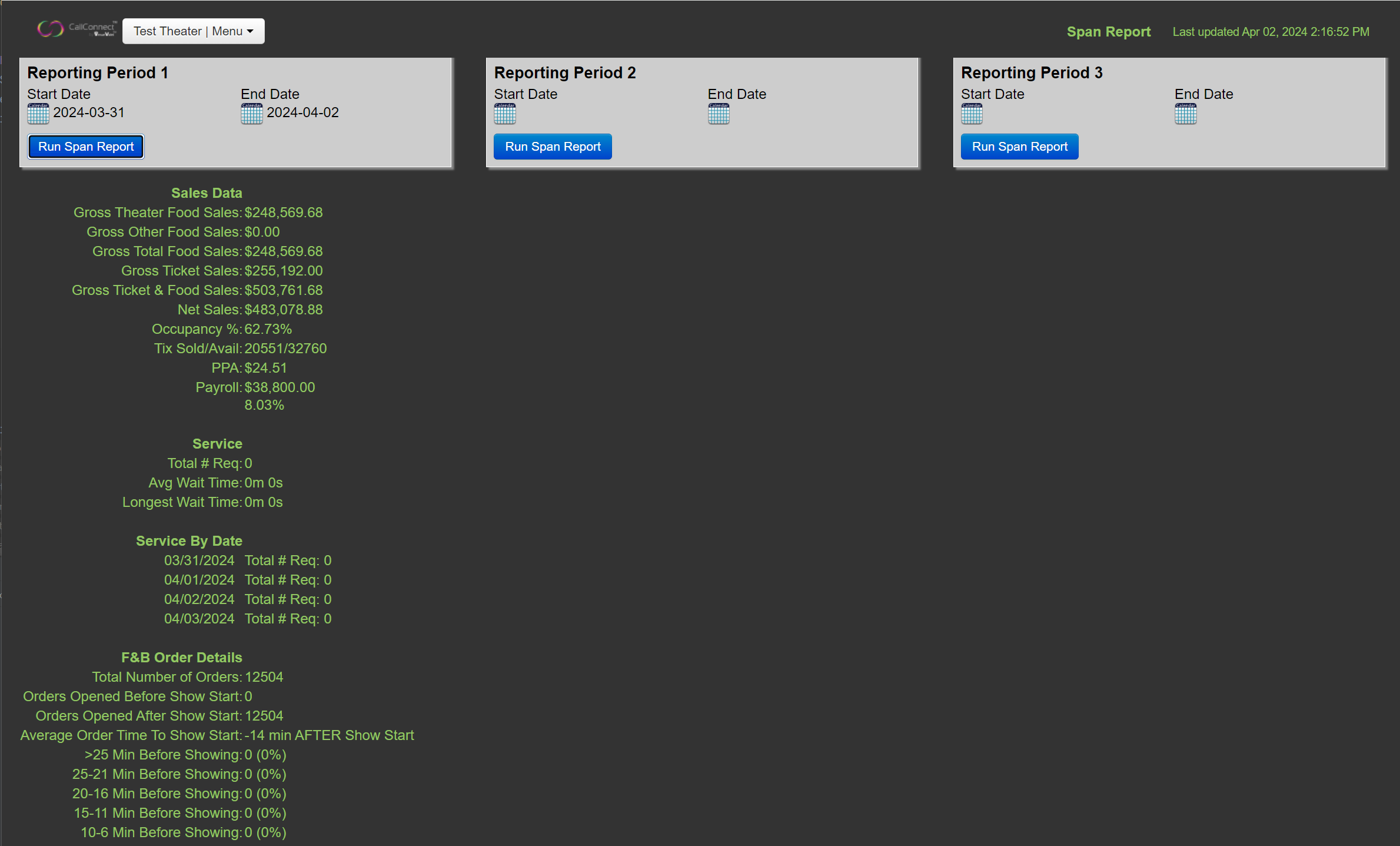Open the Test Theater Menu dropdown
Image resolution: width=1400 pixels, height=846 pixels.
[193, 31]
